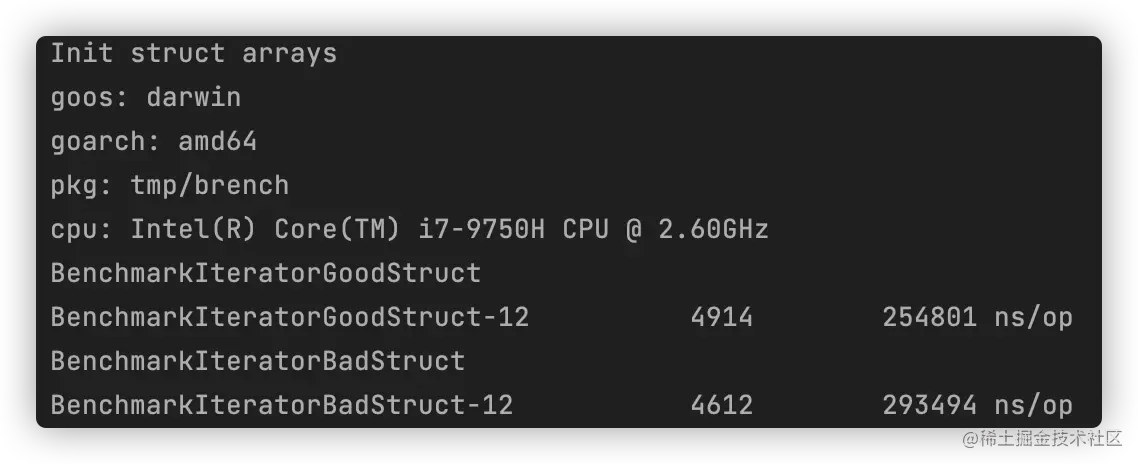Click the "i7-9750H" processor model text

(x=481, y=230)
